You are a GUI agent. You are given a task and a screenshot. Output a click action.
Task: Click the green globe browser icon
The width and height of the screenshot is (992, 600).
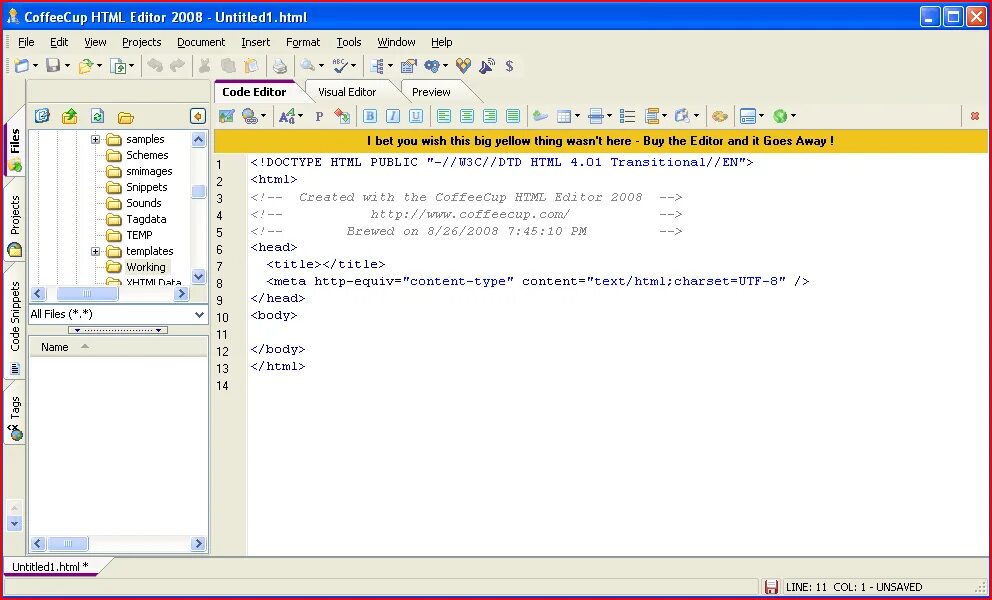point(780,116)
